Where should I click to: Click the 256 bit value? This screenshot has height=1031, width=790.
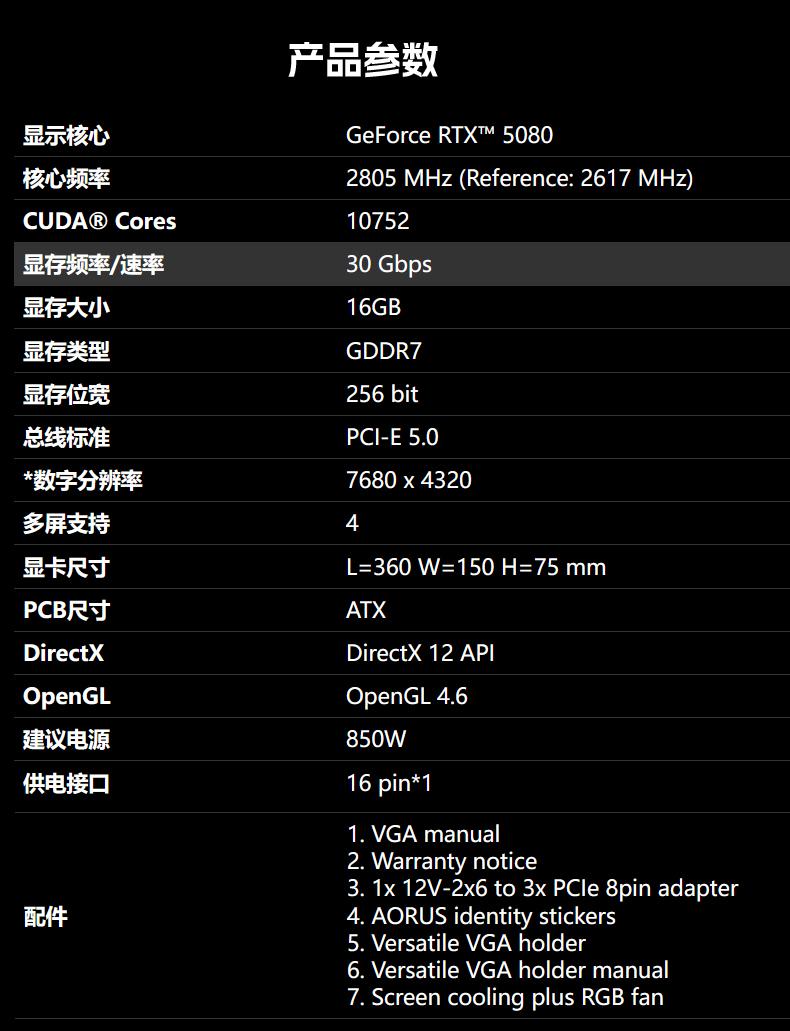point(382,395)
